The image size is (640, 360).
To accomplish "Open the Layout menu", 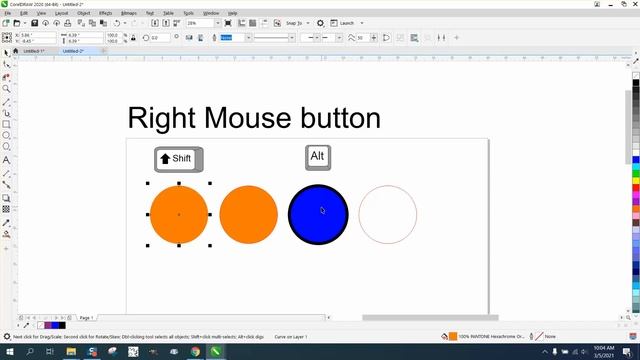I will tap(61, 13).
